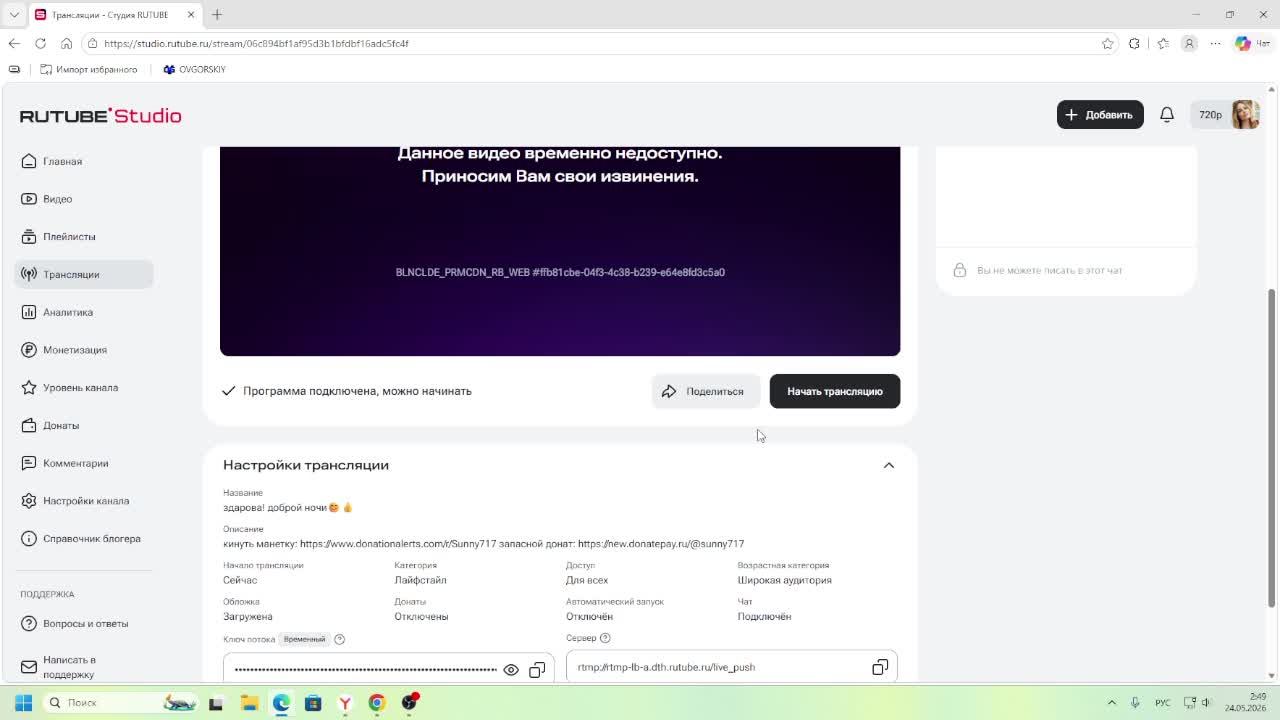The image size is (1280, 720).
Task: Click the Уровень канала star icon
Action: pos(29,388)
